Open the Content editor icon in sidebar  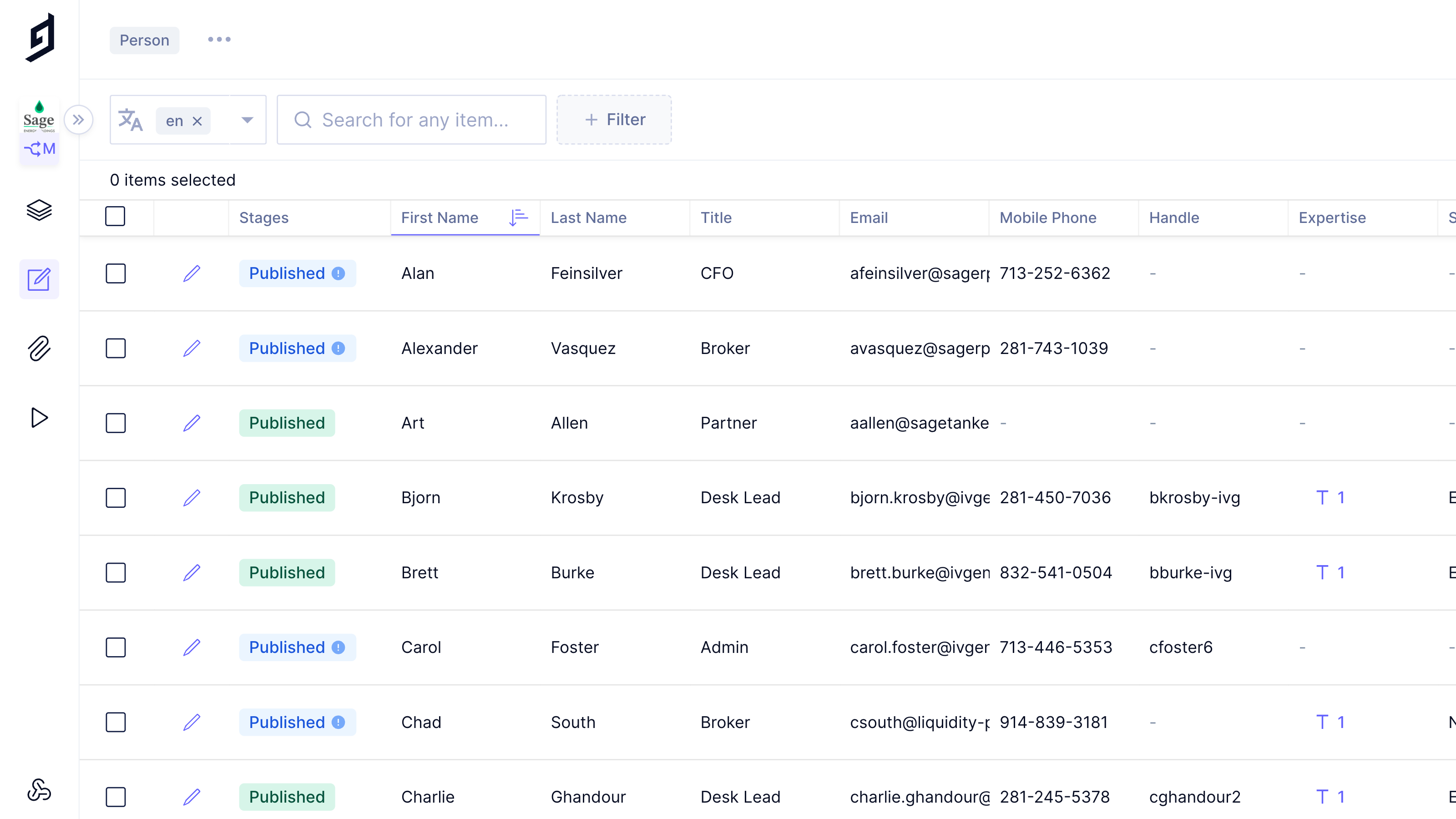tap(39, 279)
